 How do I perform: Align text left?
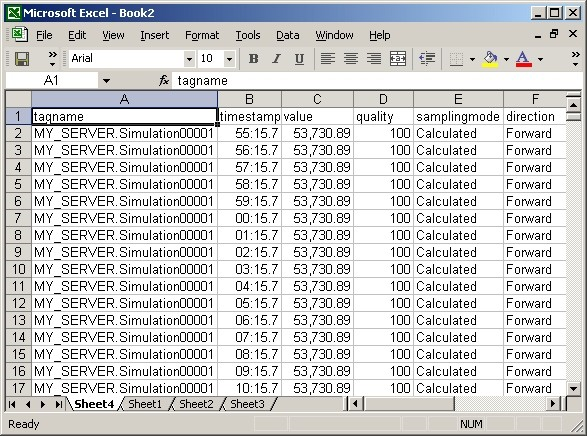coord(328,59)
